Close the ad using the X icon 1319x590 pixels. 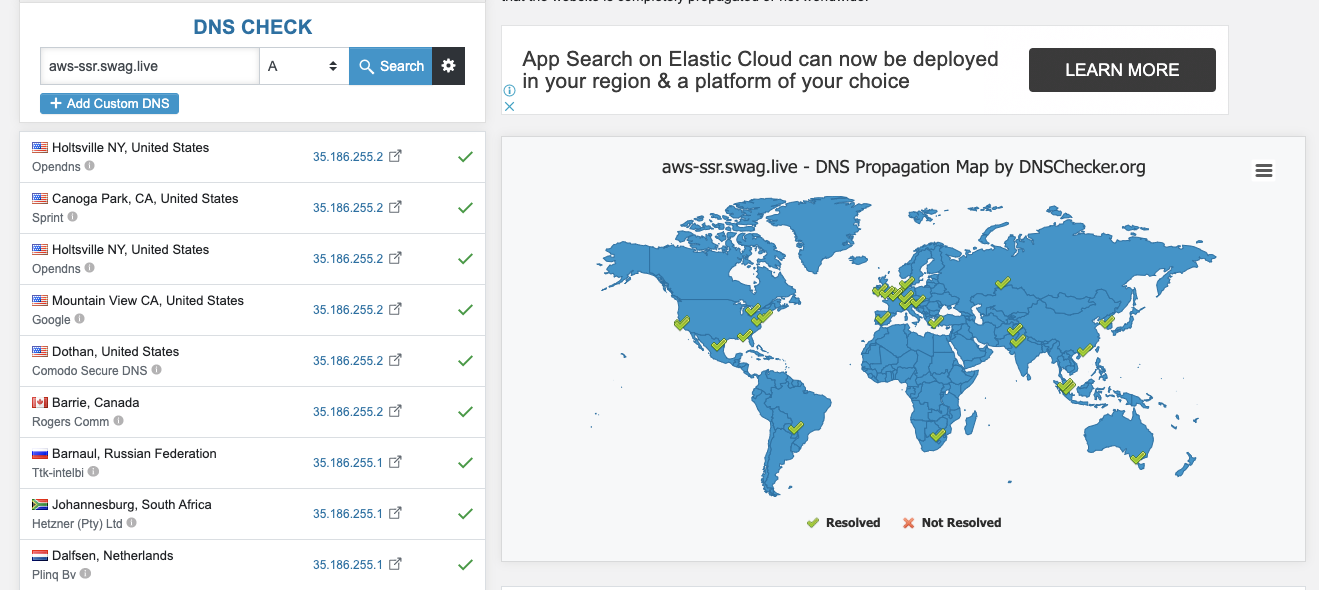point(509,106)
